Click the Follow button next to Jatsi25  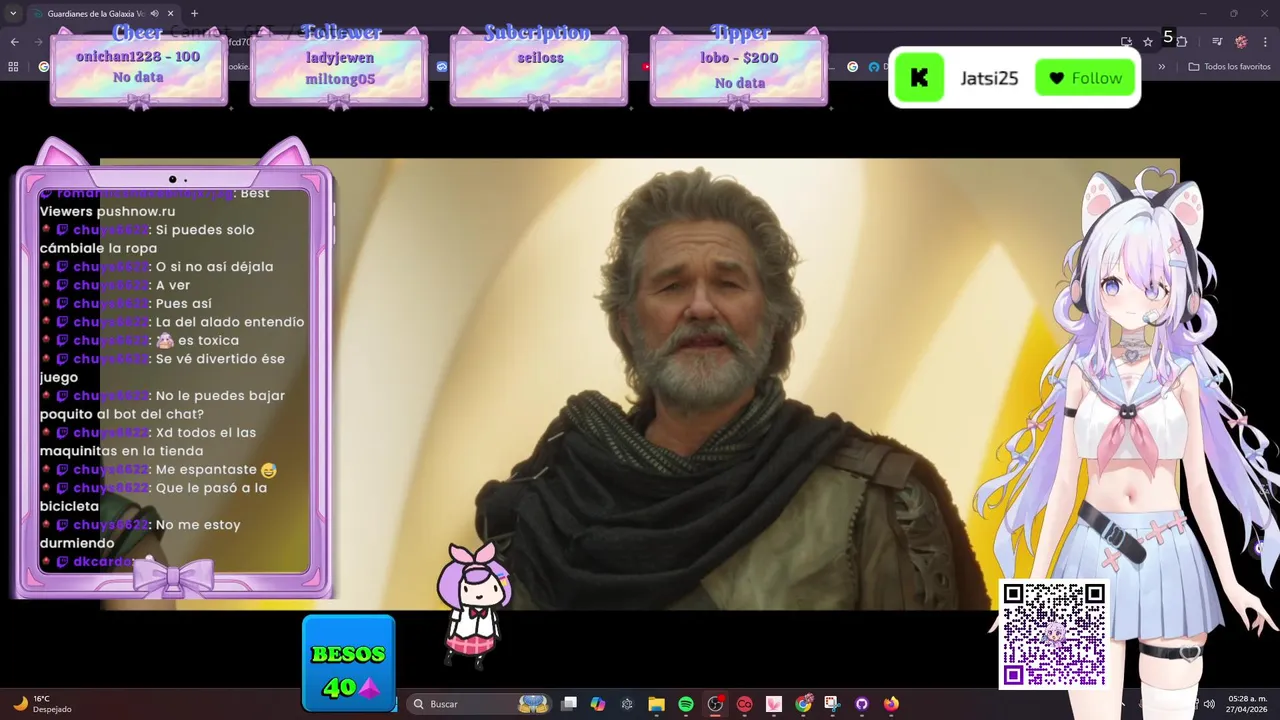pos(1085,78)
